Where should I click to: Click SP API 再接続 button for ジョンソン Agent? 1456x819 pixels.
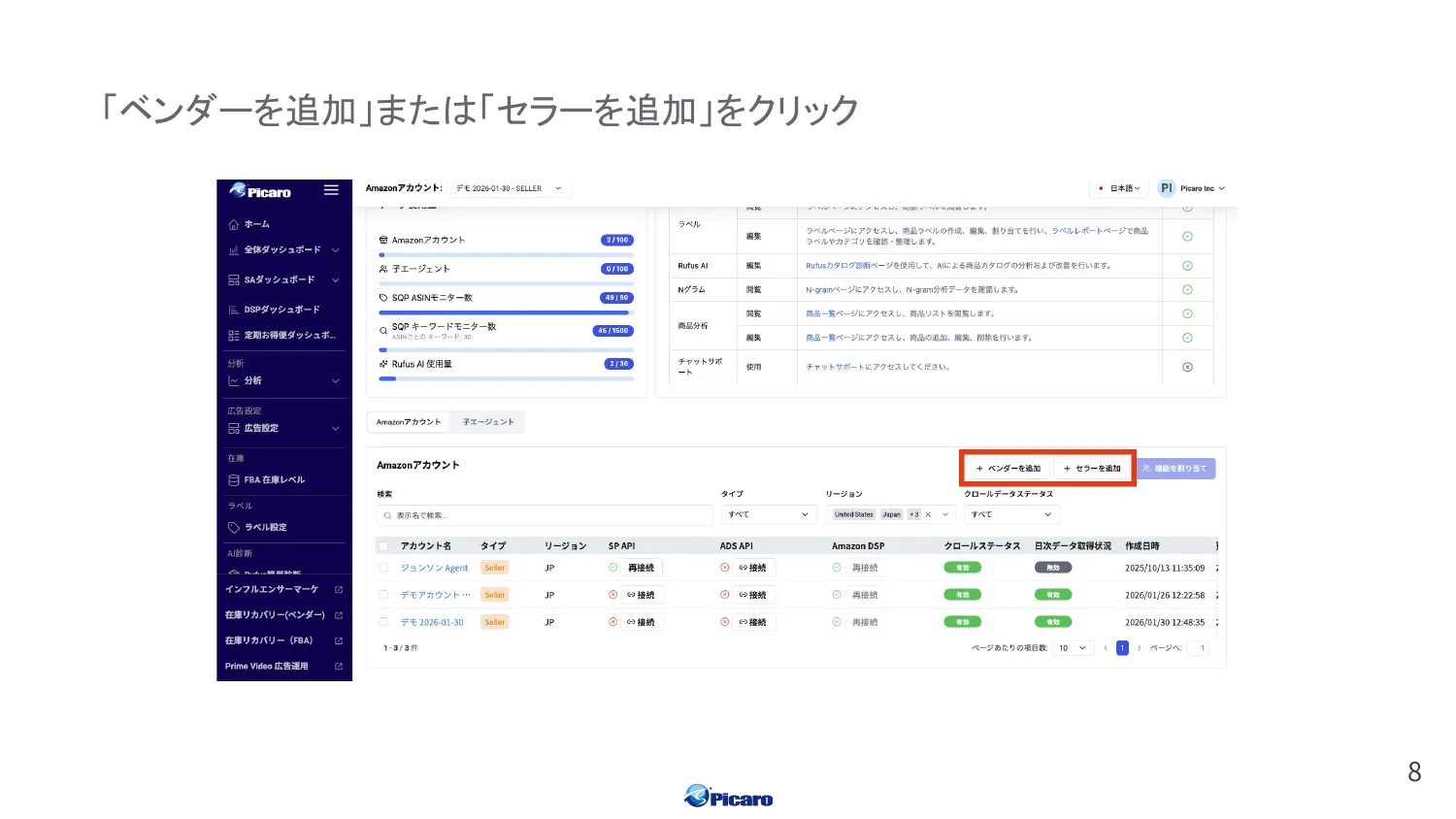point(642,568)
